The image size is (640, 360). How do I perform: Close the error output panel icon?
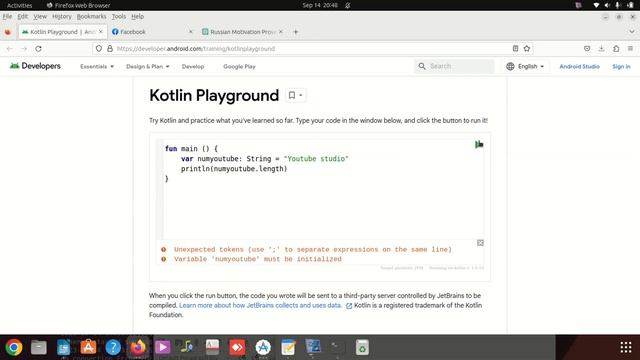[x=480, y=243]
